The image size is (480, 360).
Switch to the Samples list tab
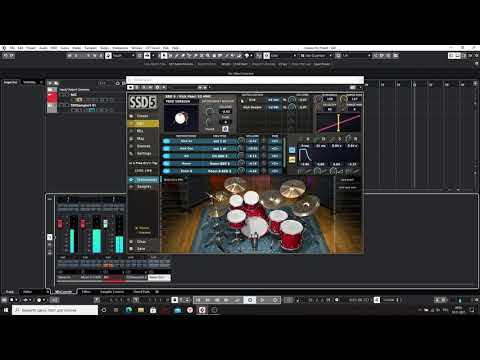coord(144,187)
